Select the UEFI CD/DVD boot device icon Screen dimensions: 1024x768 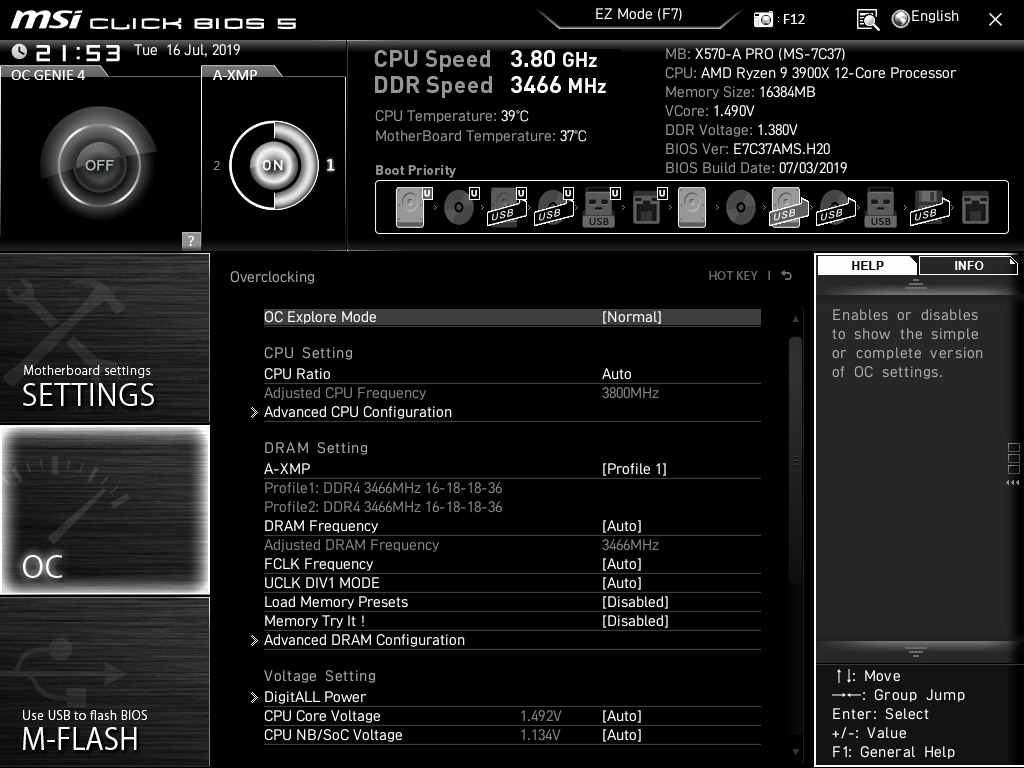point(460,207)
